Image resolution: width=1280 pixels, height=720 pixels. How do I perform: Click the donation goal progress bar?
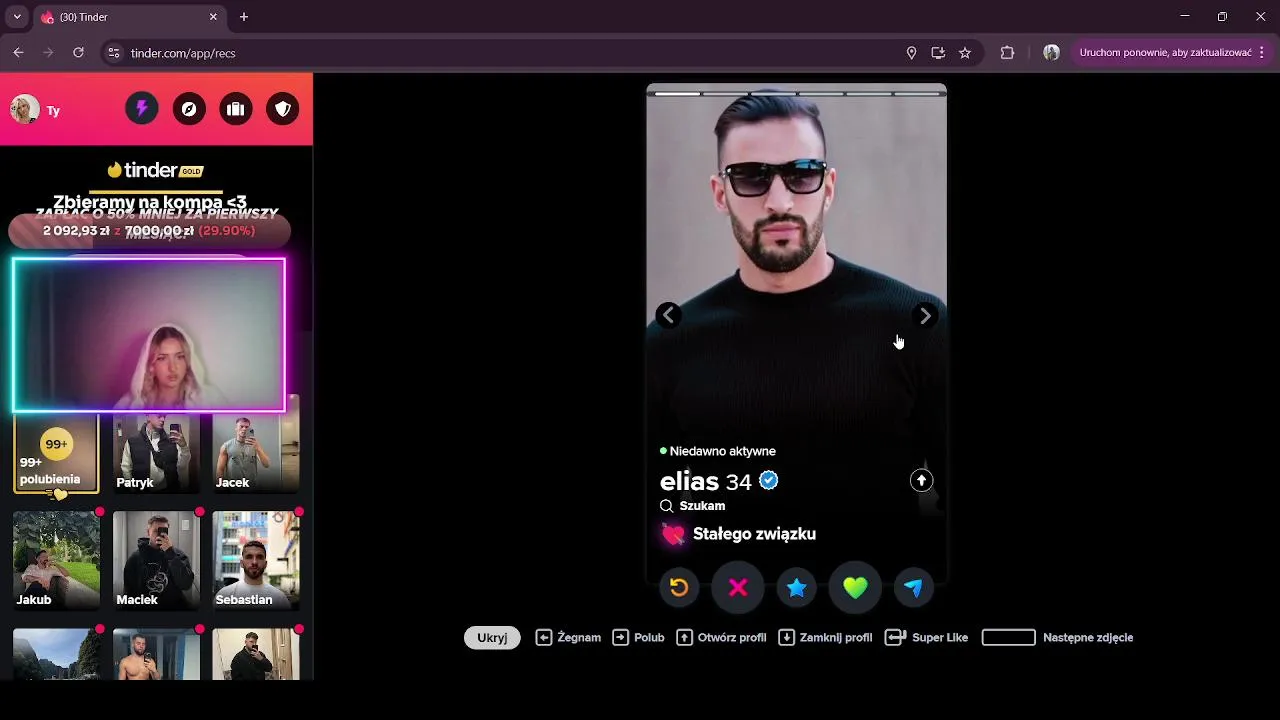(x=149, y=231)
